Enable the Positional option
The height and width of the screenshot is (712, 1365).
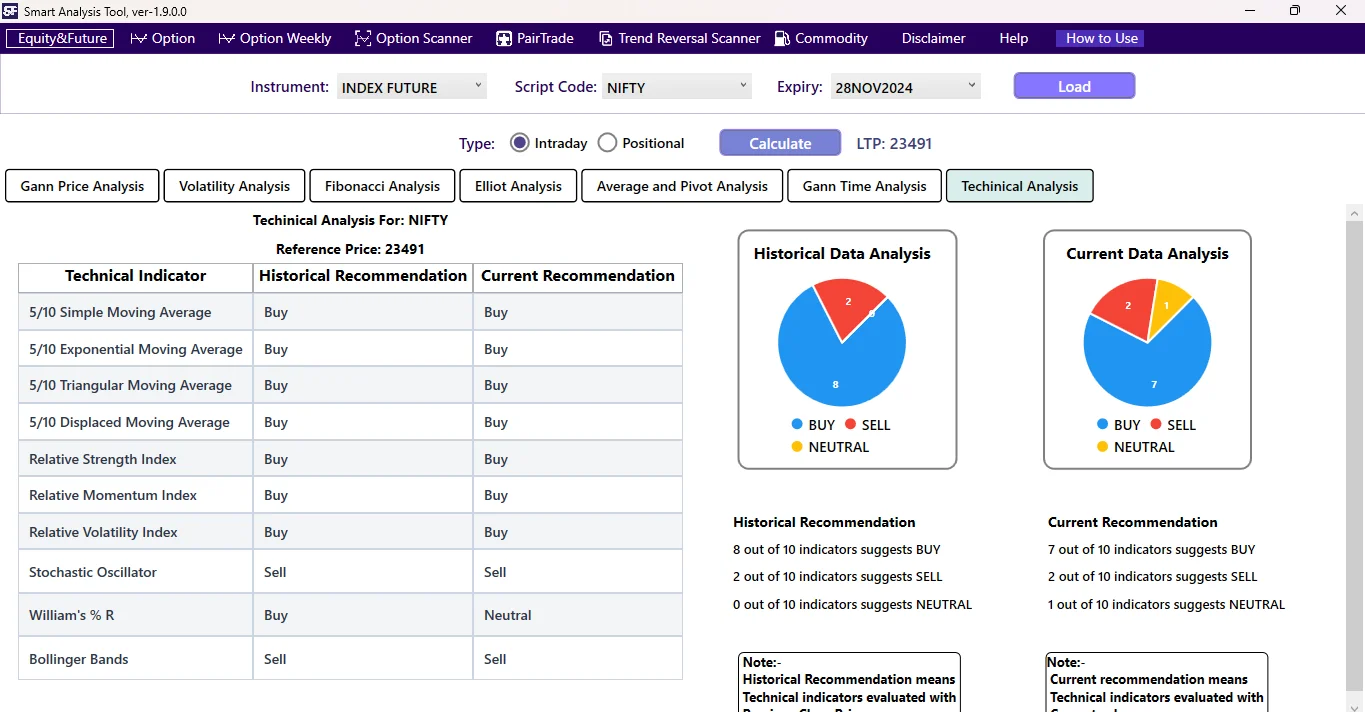click(x=607, y=142)
